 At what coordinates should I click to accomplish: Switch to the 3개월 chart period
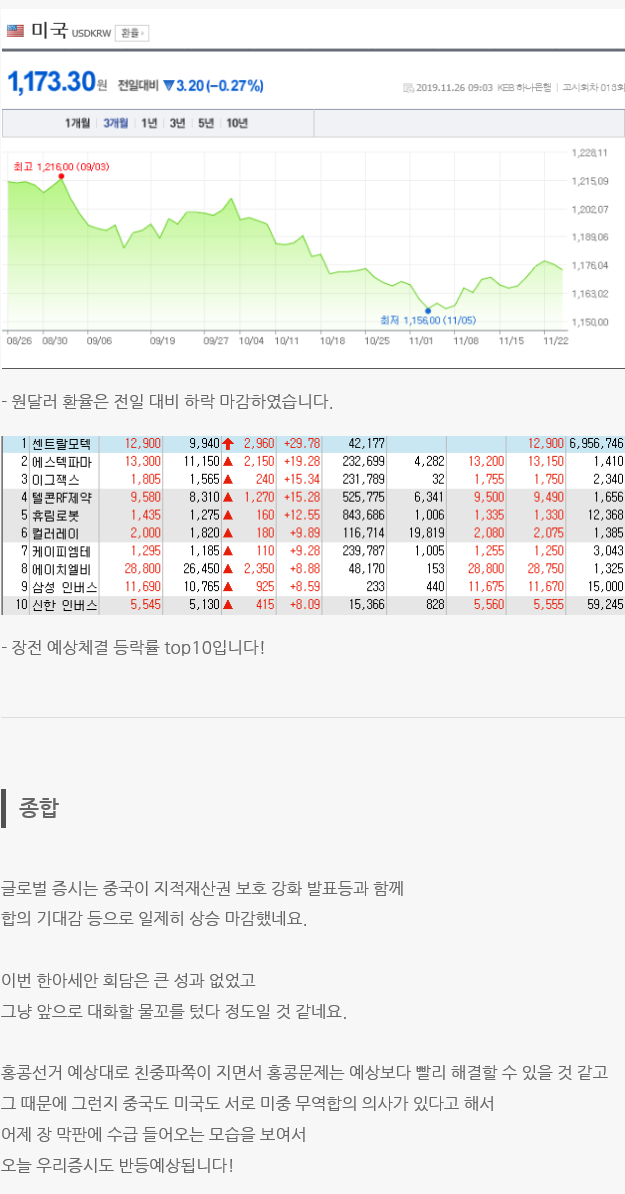(115, 123)
